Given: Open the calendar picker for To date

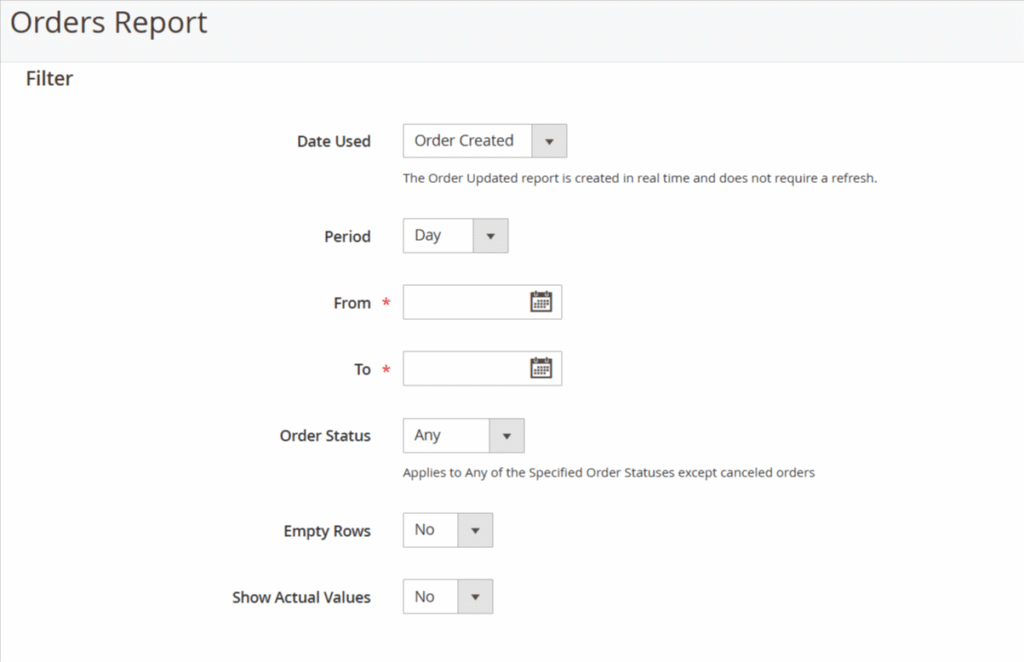Looking at the screenshot, I should pyautogui.click(x=541, y=369).
